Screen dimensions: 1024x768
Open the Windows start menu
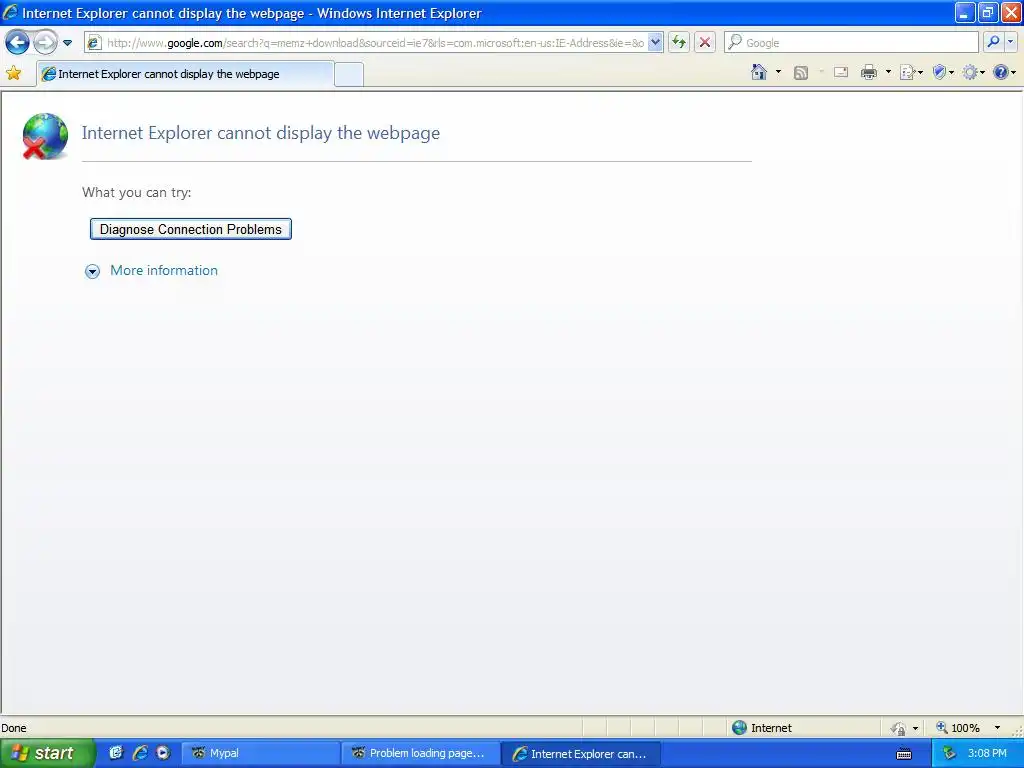pos(46,753)
